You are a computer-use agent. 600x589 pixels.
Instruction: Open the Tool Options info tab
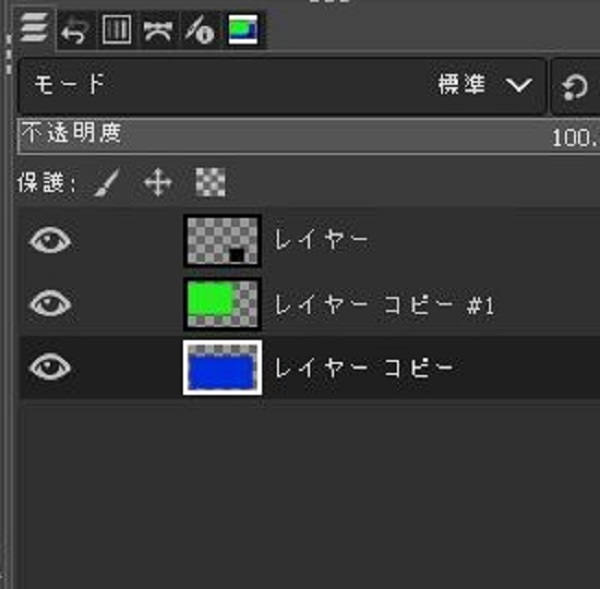[x=199, y=30]
